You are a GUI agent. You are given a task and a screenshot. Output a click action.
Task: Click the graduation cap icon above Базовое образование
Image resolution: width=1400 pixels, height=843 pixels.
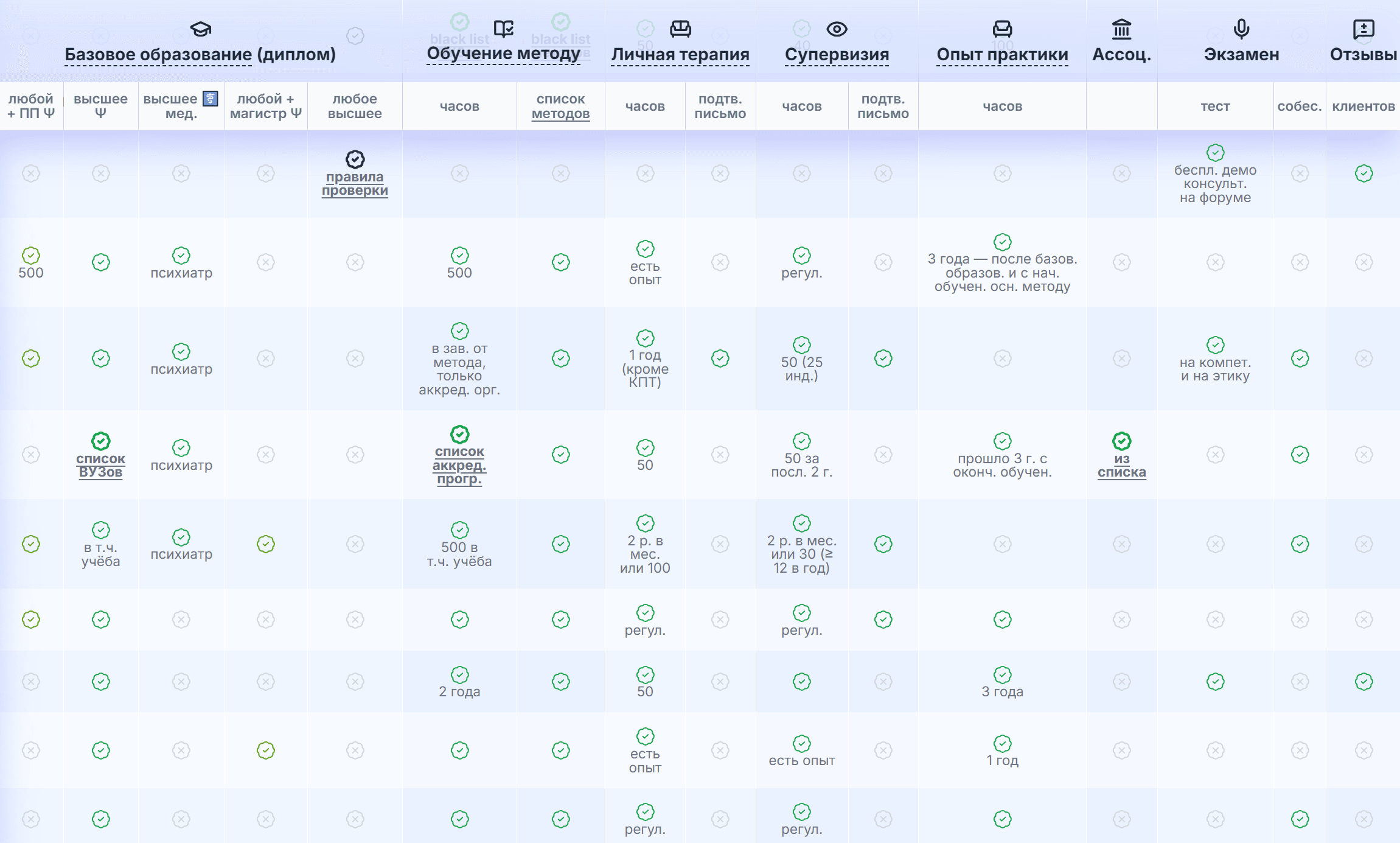pos(200,29)
